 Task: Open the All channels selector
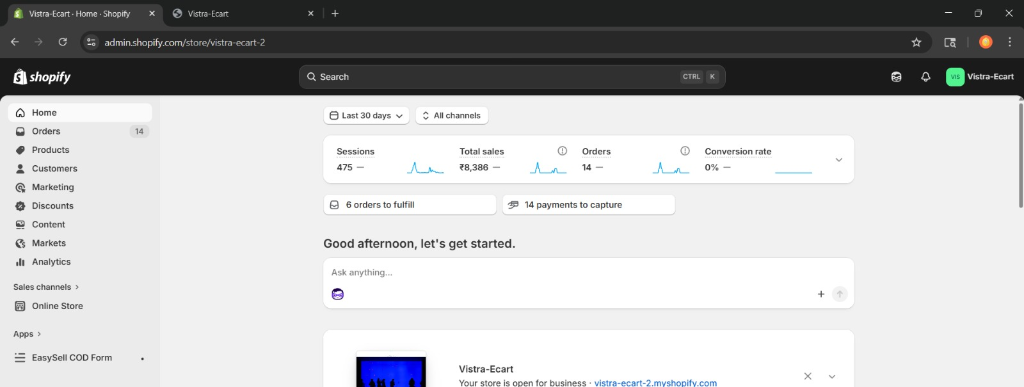point(452,116)
